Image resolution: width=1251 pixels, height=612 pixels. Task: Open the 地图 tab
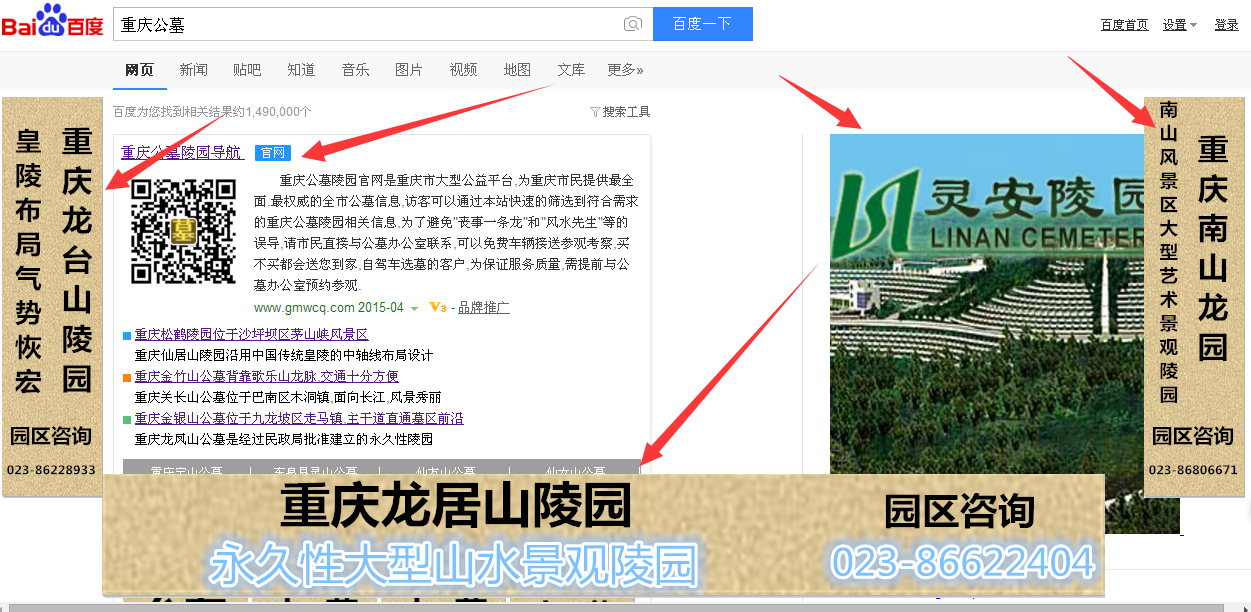(518, 70)
